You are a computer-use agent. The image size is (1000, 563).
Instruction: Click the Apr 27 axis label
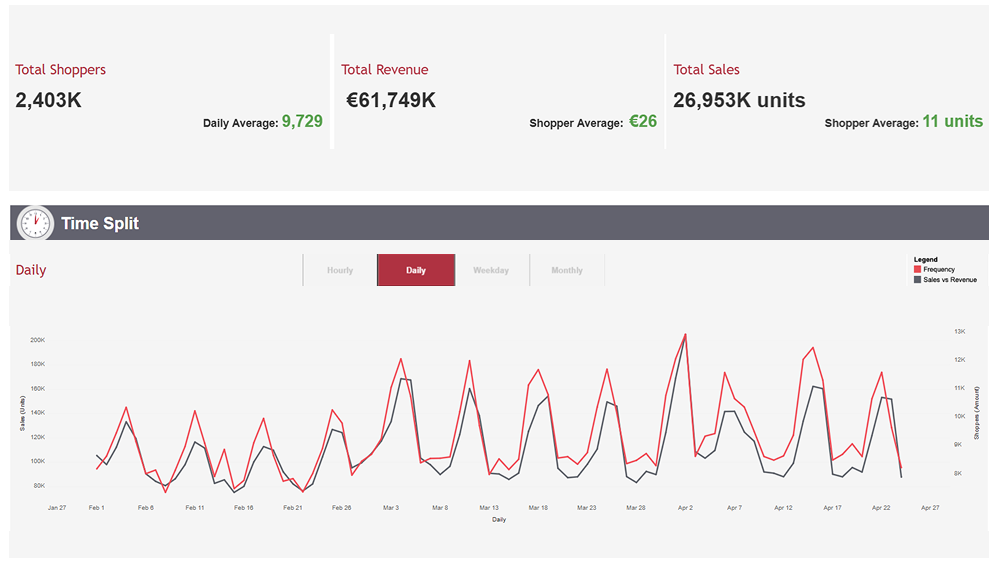click(930, 508)
